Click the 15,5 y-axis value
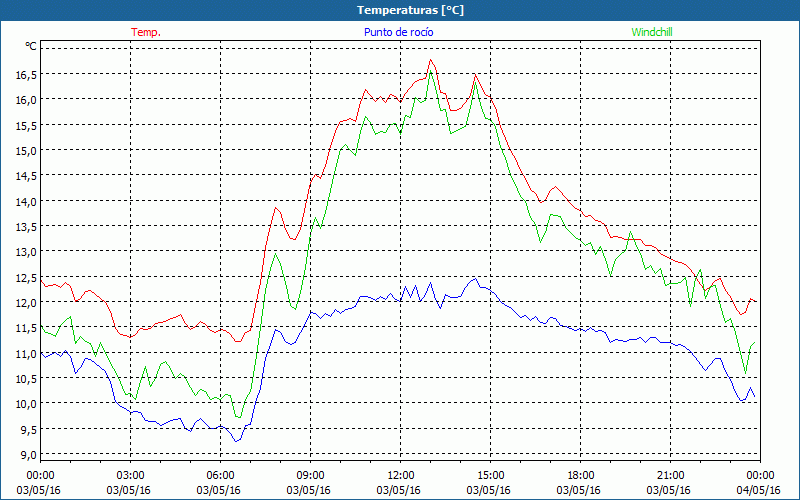 pyautogui.click(x=27, y=126)
